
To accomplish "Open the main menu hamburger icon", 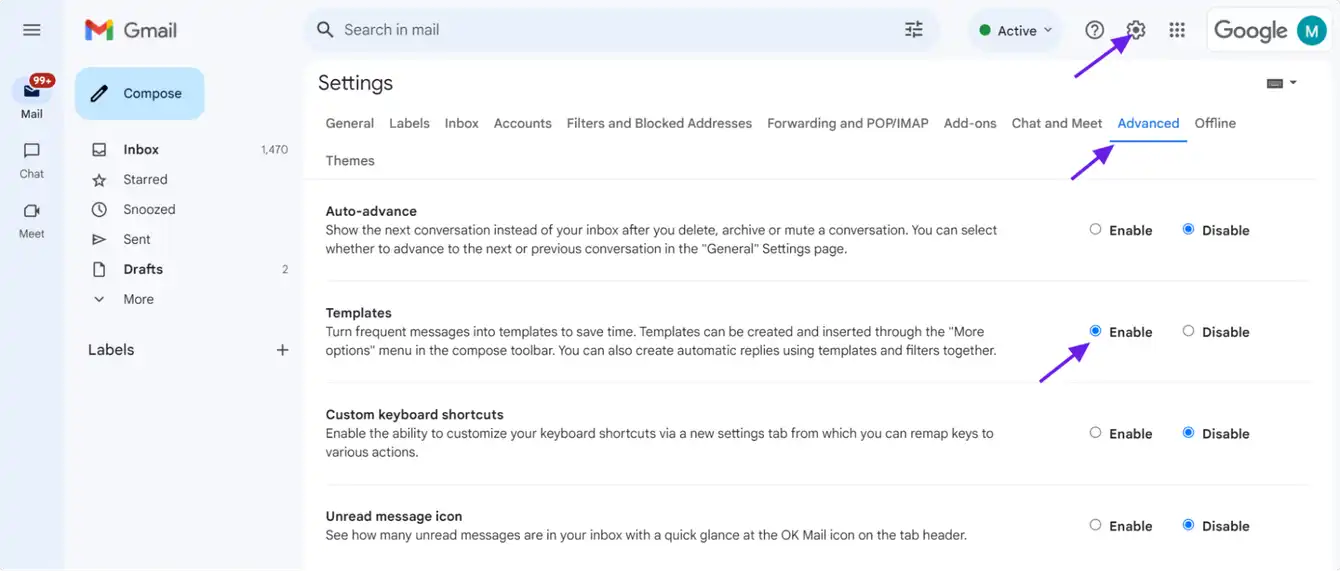I will (32, 30).
